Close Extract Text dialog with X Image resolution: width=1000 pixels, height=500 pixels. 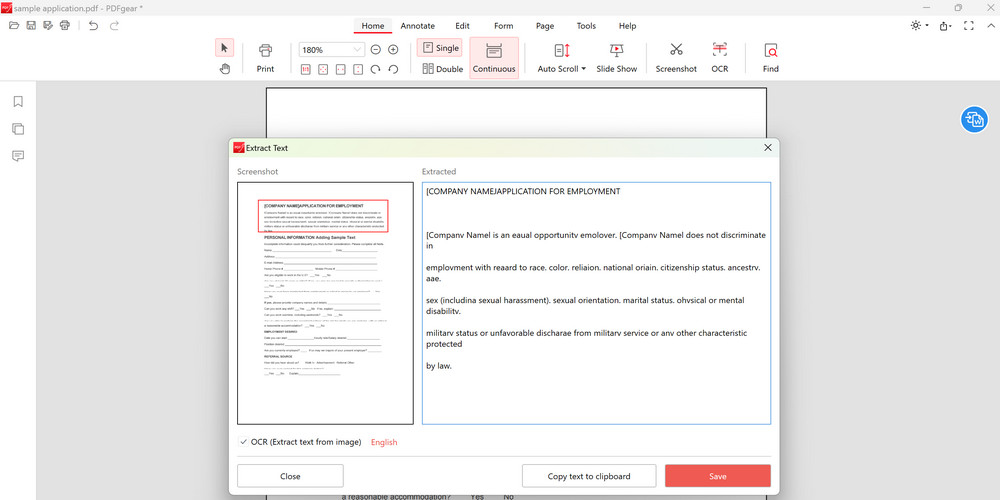click(x=767, y=147)
